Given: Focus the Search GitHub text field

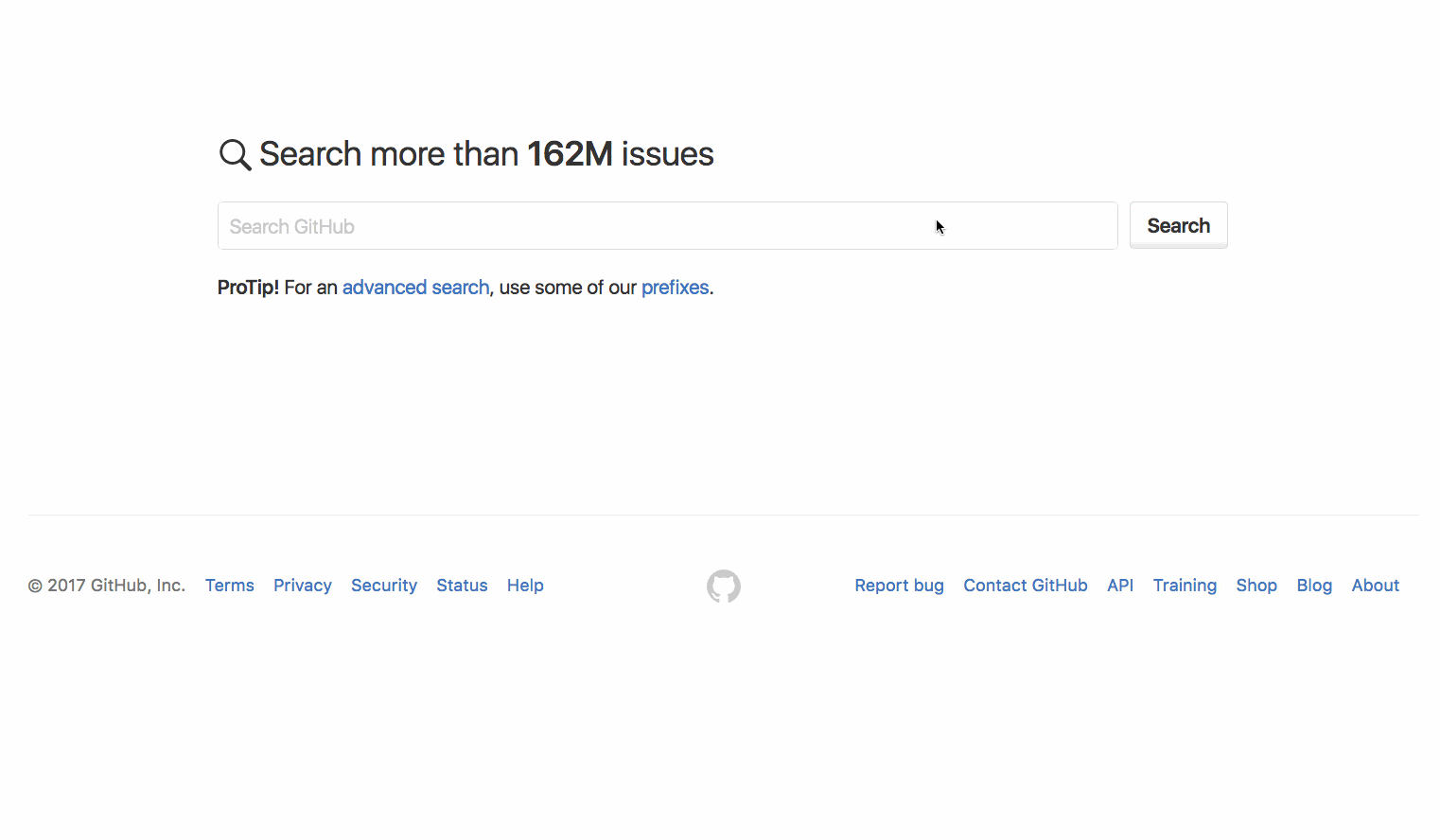Looking at the screenshot, I should click(667, 226).
